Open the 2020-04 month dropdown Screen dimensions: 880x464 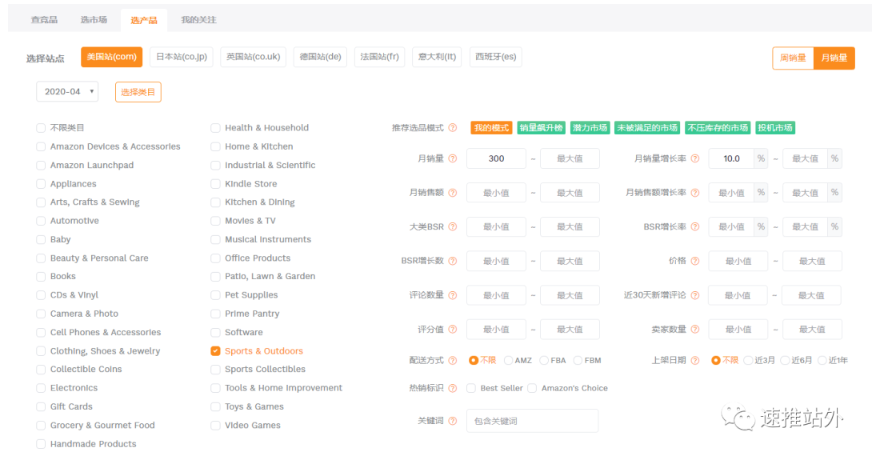[67, 91]
